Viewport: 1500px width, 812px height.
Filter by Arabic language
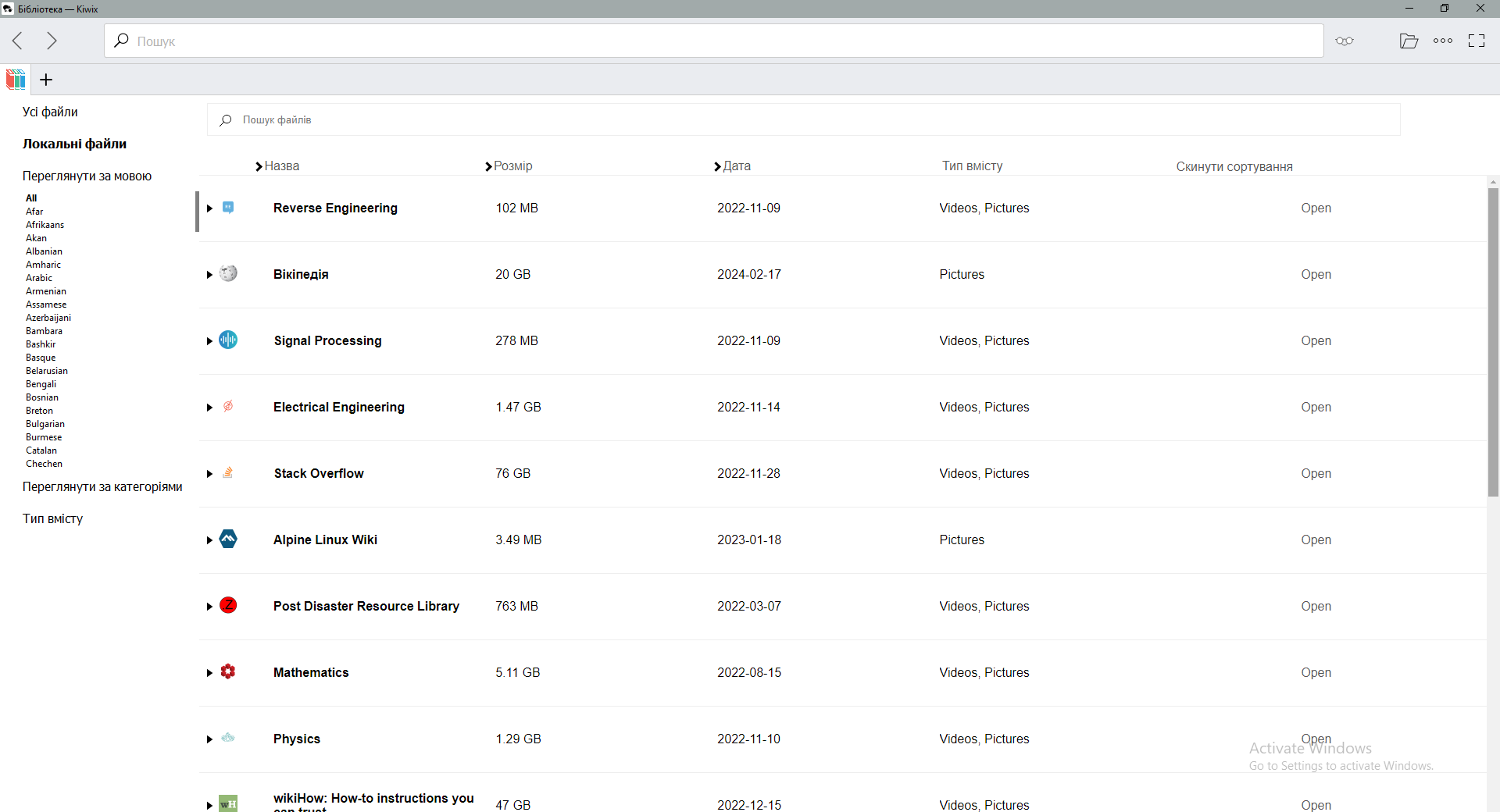pyautogui.click(x=39, y=278)
